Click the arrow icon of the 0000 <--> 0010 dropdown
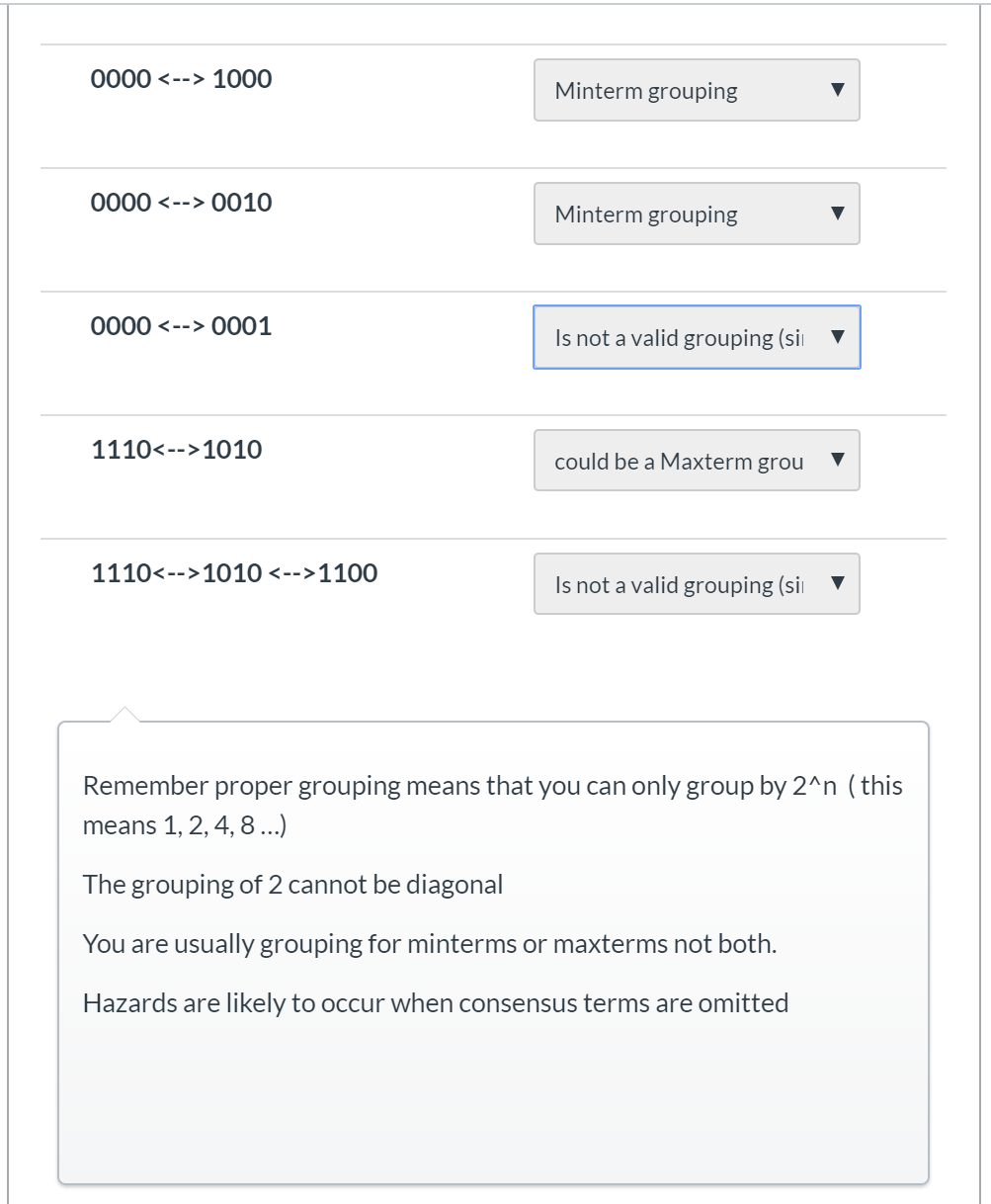 point(838,214)
